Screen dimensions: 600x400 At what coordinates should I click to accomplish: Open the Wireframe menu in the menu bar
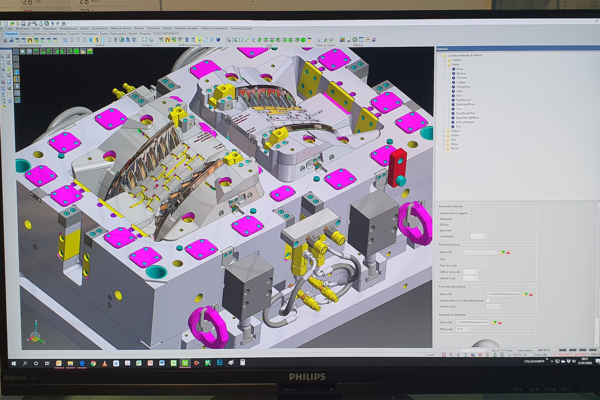[x=22, y=28]
